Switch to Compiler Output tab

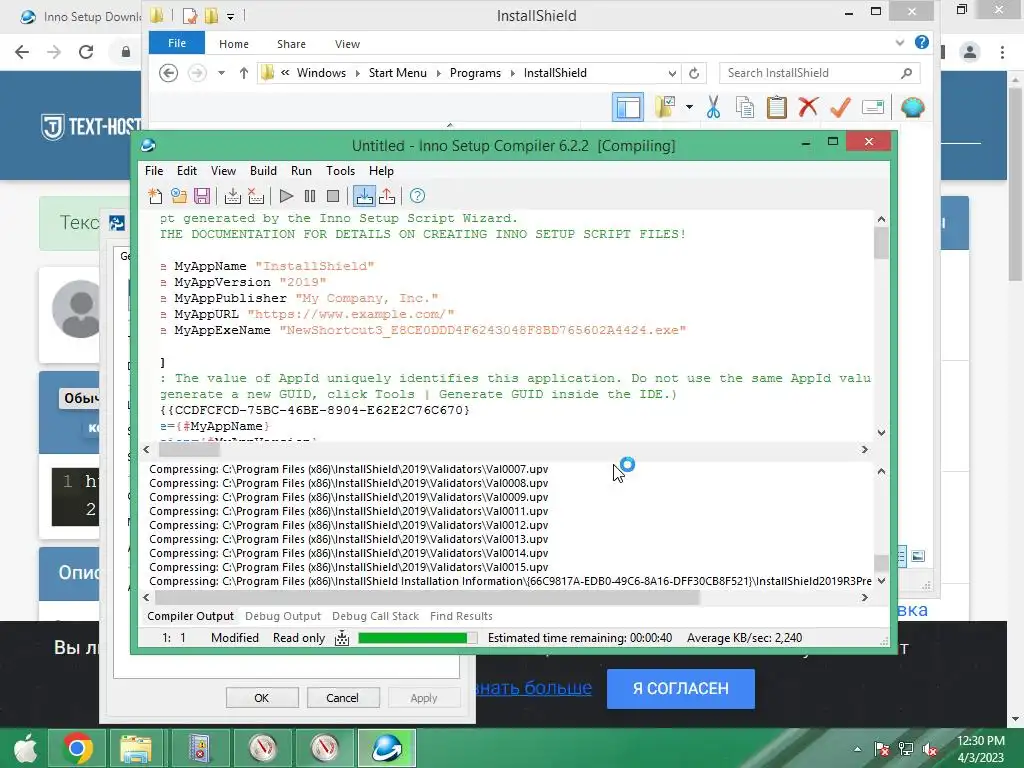point(190,616)
